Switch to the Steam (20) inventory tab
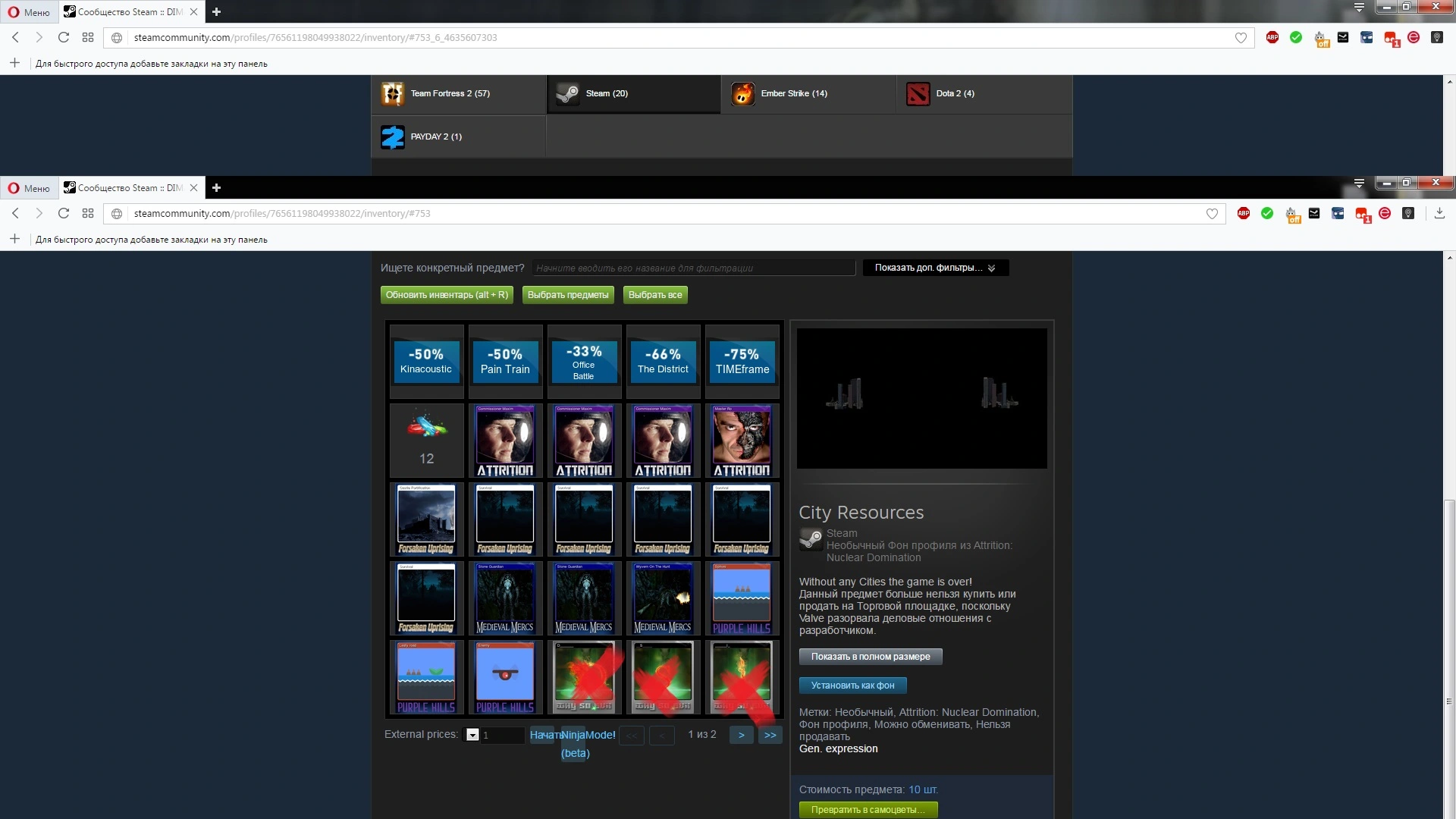1456x819 pixels. [x=634, y=94]
